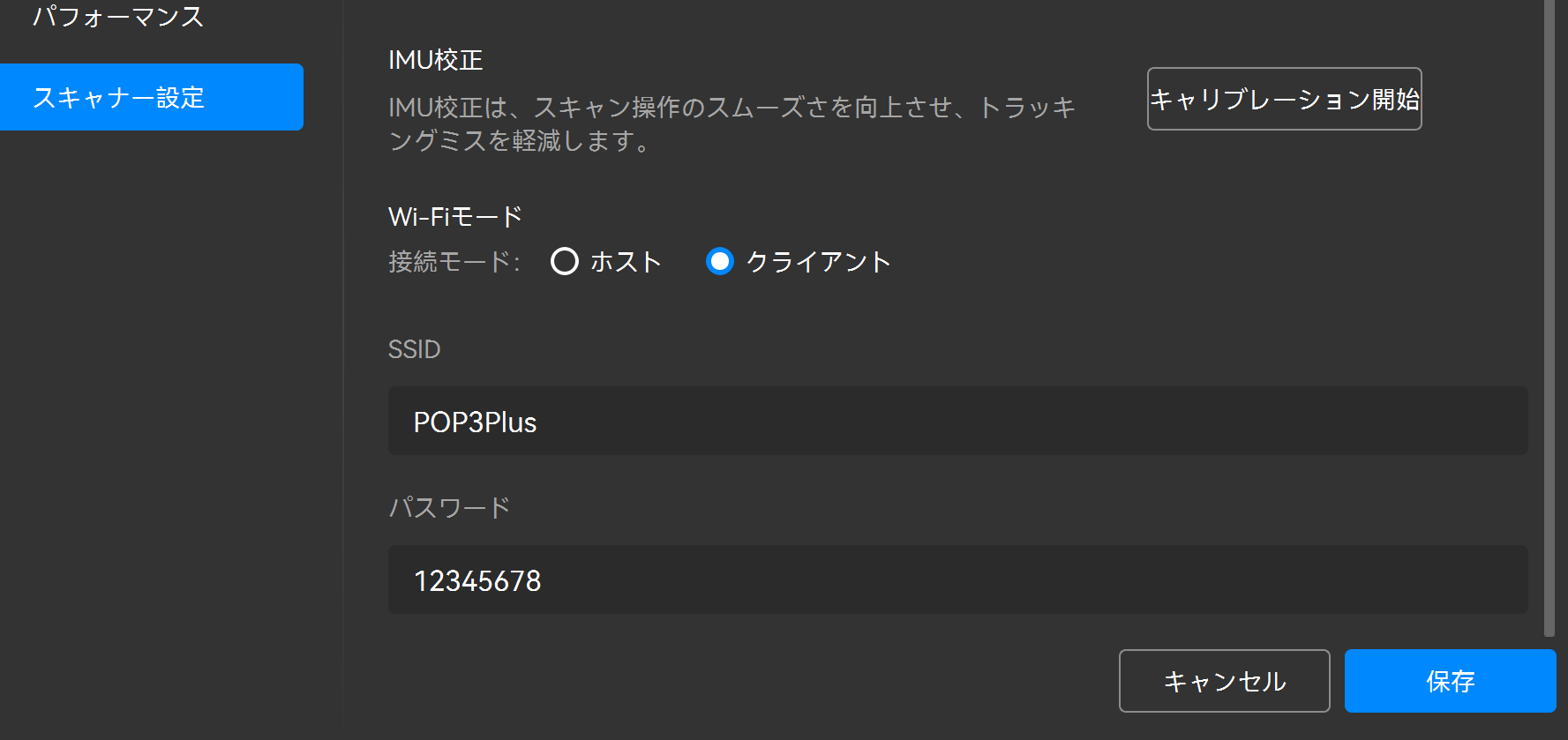
Task: Click the IMU校正 section heading
Action: pos(436,60)
